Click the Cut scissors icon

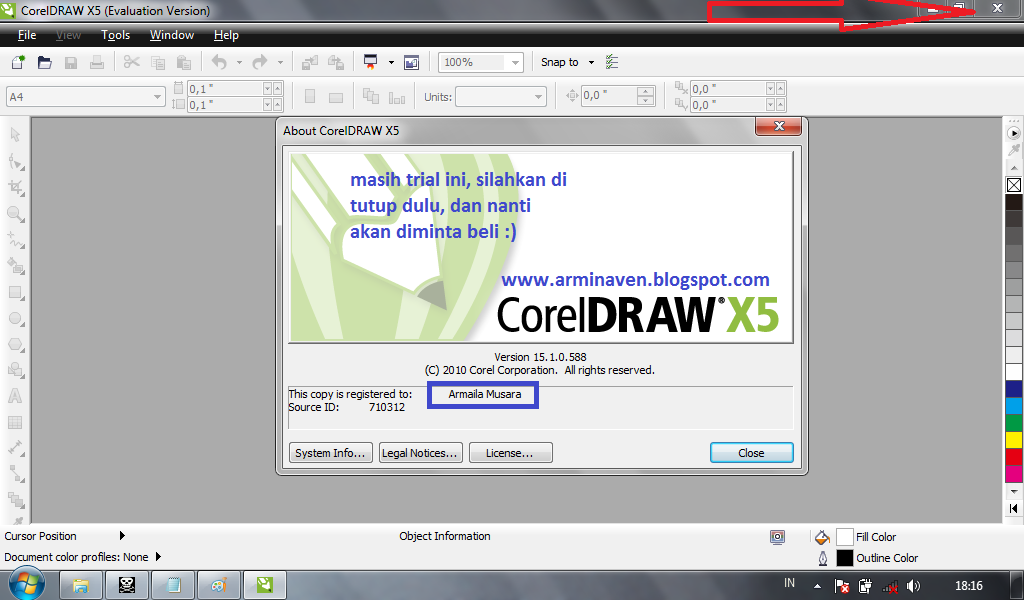pyautogui.click(x=131, y=62)
